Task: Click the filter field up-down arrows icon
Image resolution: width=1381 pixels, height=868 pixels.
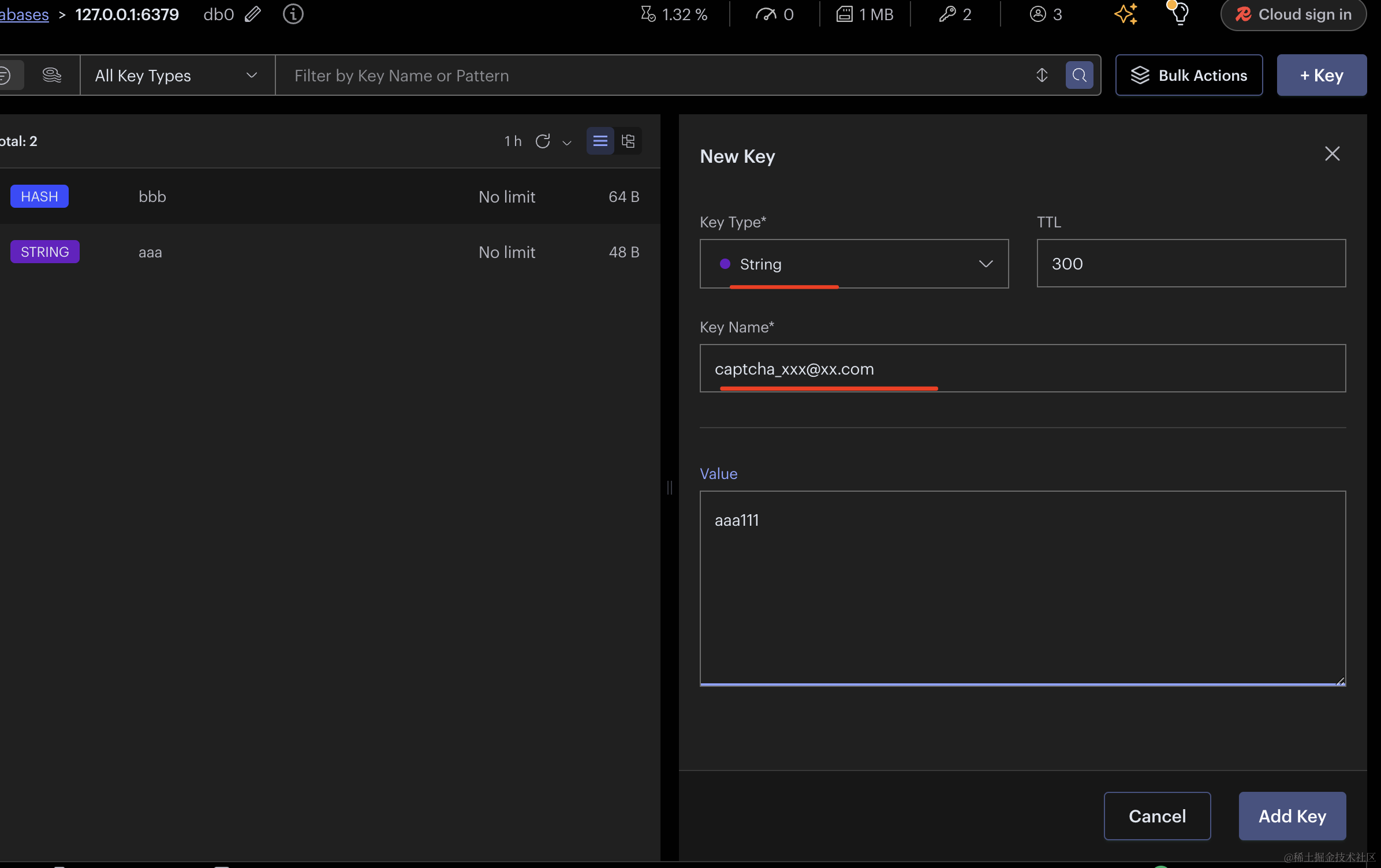Action: (x=1042, y=75)
